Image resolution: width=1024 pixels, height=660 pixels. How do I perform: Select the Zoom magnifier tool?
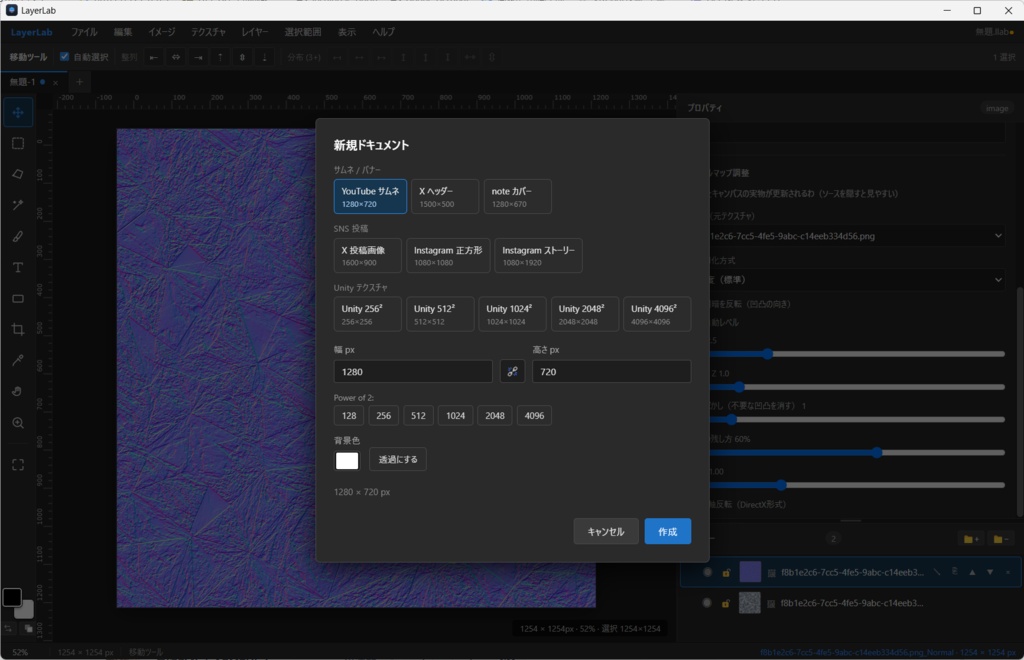pos(18,423)
